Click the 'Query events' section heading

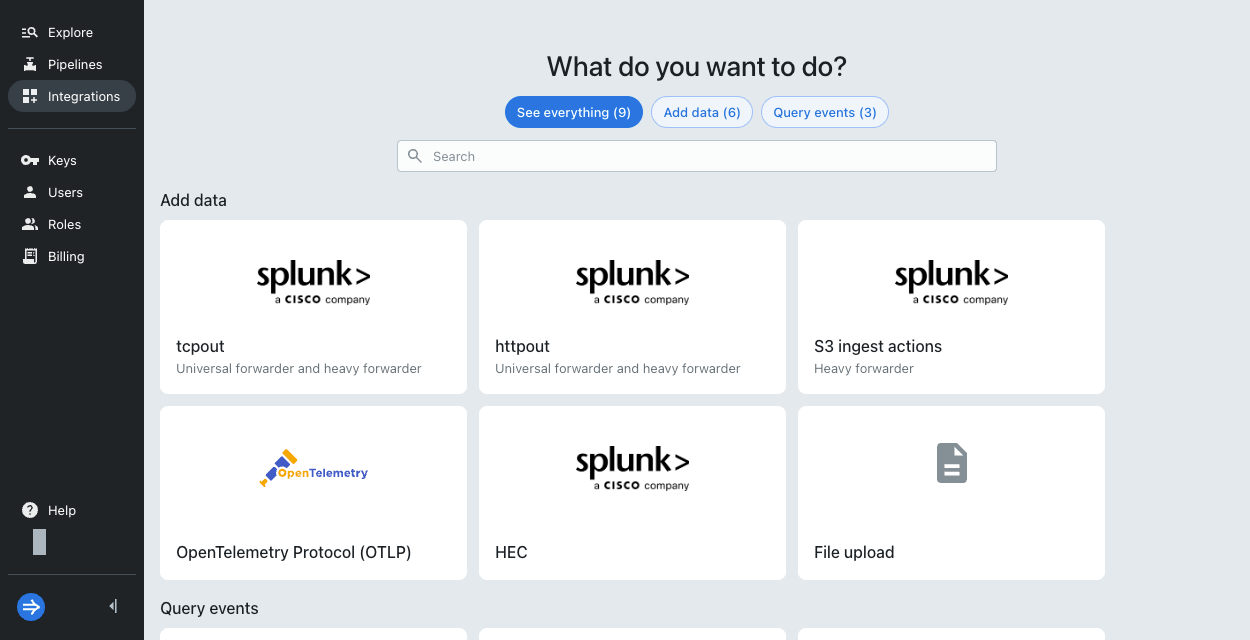click(x=209, y=608)
